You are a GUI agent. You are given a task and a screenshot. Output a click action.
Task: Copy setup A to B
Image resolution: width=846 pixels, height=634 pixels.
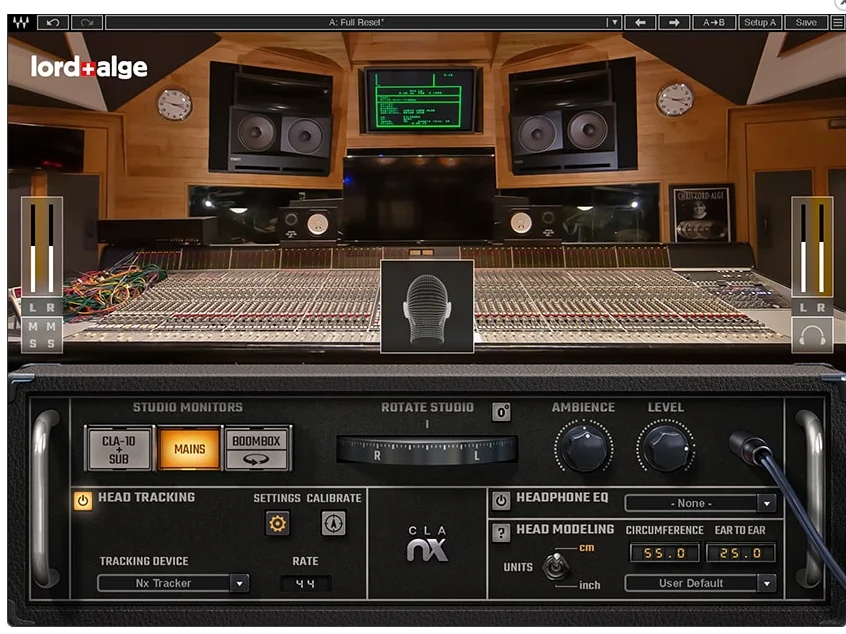click(713, 23)
